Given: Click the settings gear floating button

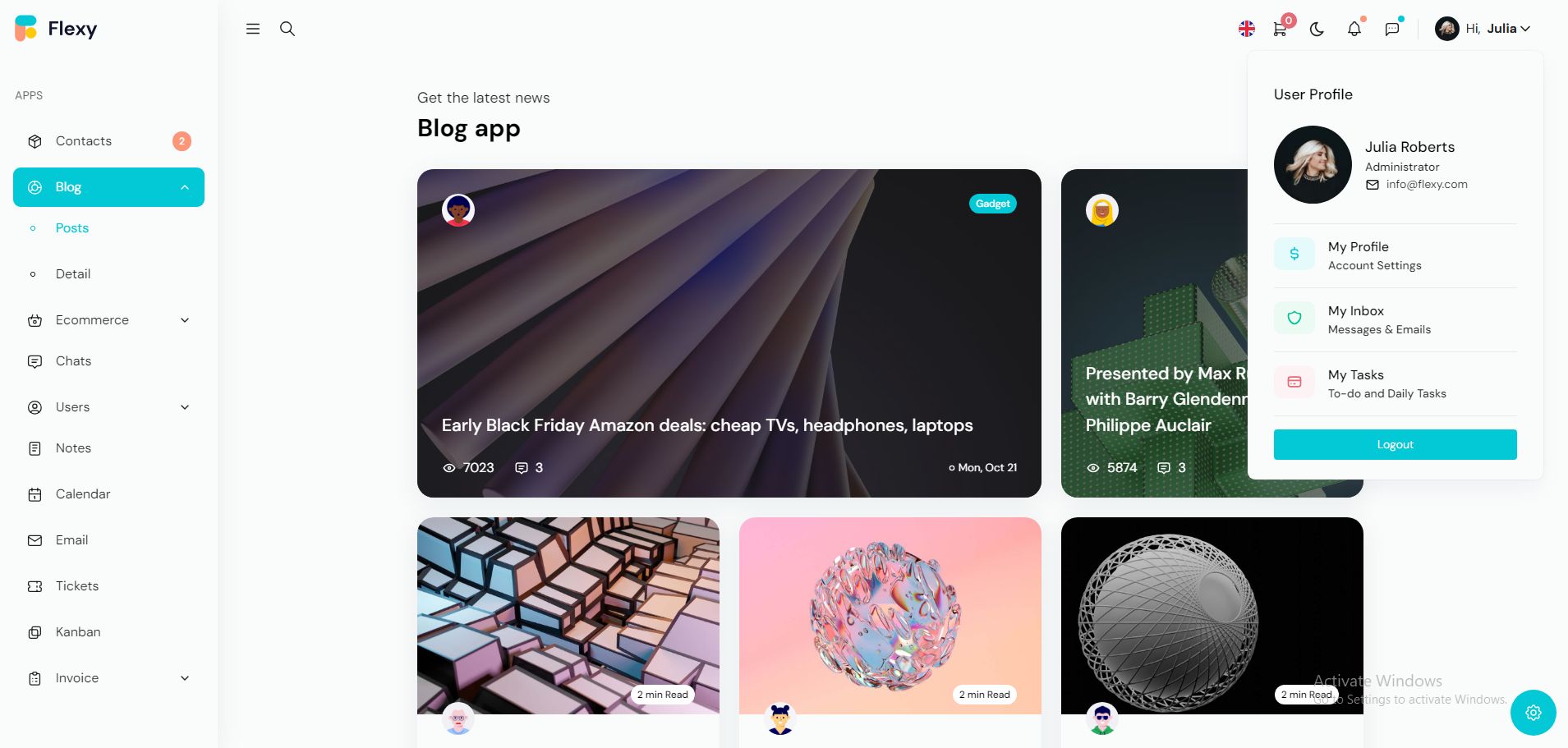Looking at the screenshot, I should [1534, 713].
